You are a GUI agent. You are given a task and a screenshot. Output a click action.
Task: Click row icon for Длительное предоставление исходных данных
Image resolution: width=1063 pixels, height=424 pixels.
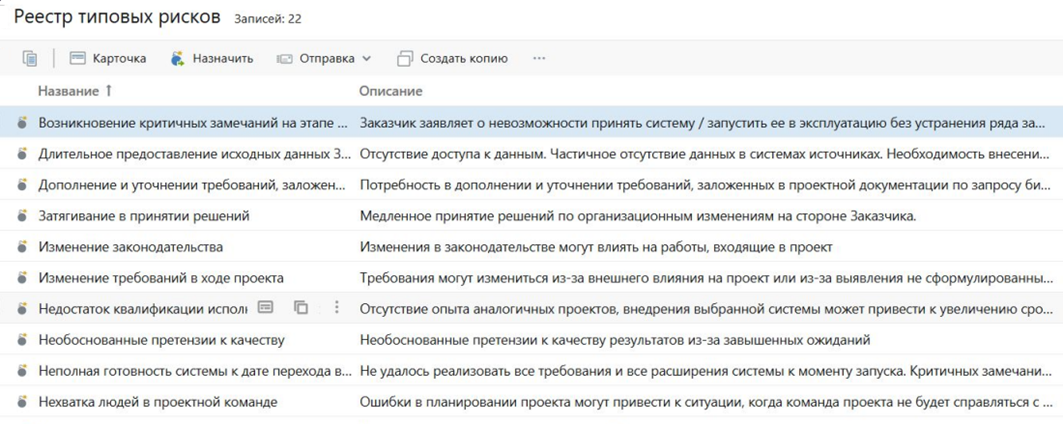(x=22, y=154)
